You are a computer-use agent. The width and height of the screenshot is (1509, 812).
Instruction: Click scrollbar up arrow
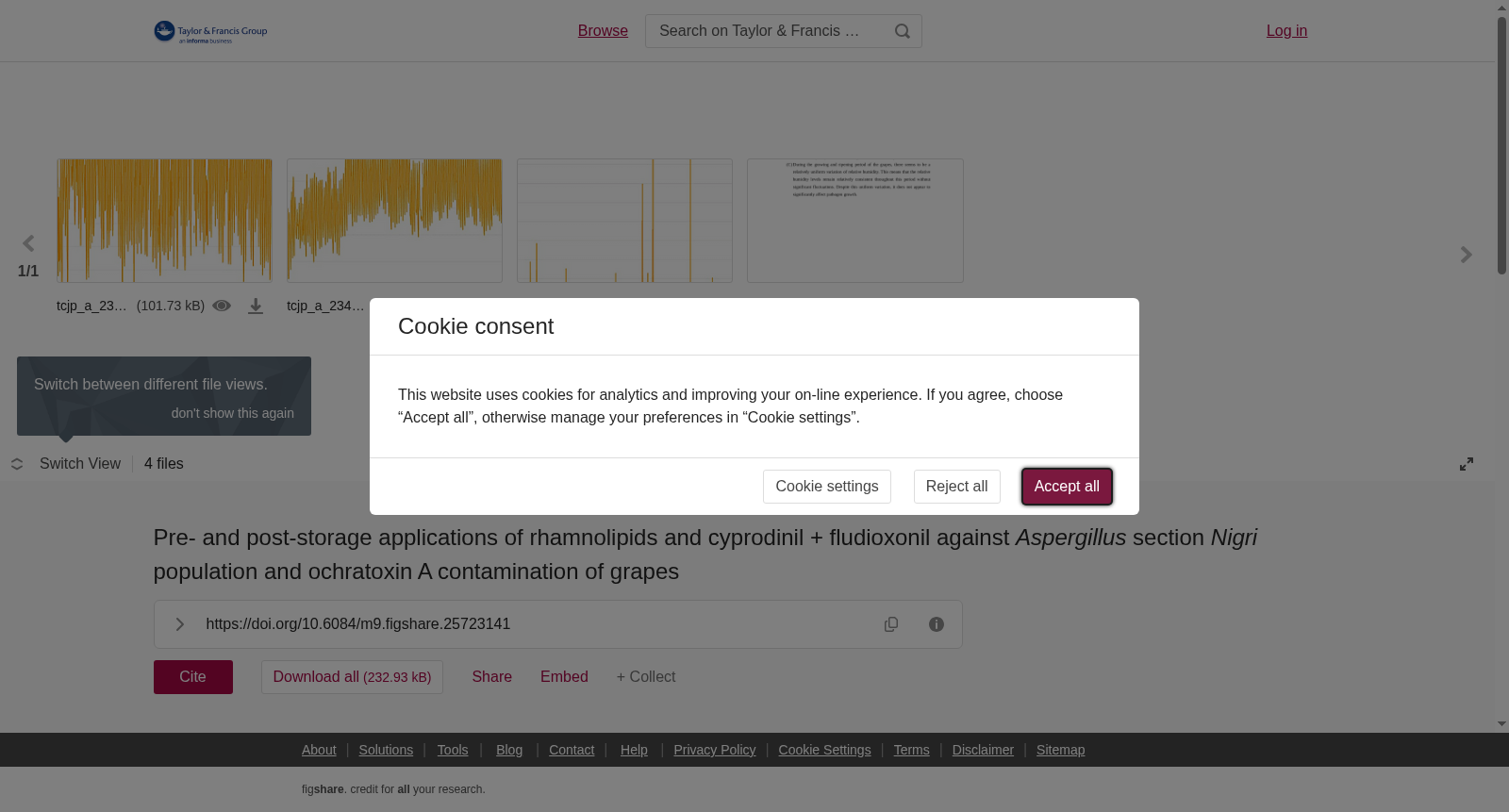click(1501, 8)
